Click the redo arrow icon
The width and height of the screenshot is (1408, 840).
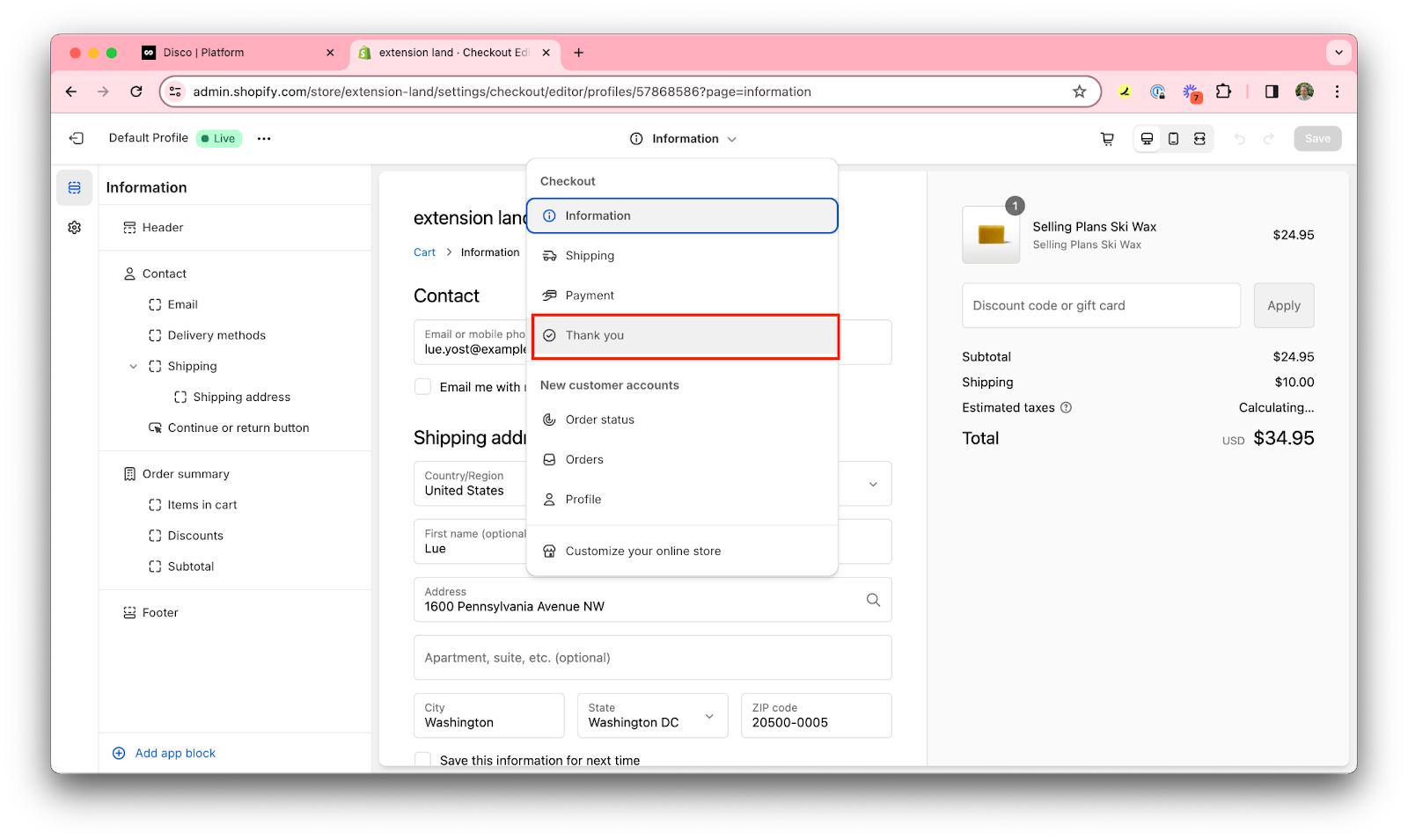click(x=1268, y=139)
